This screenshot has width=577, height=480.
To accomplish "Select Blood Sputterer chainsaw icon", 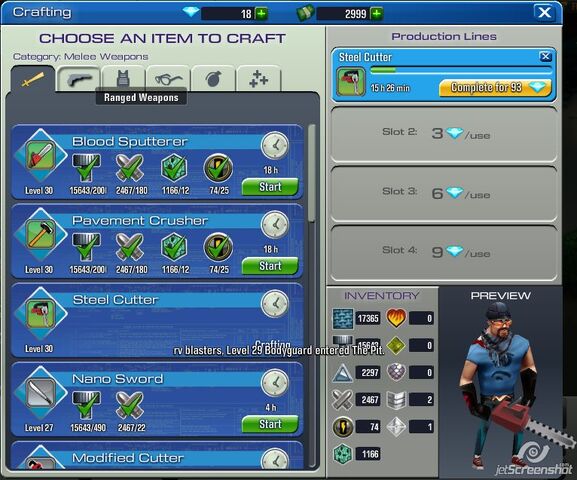I will pos(40,156).
